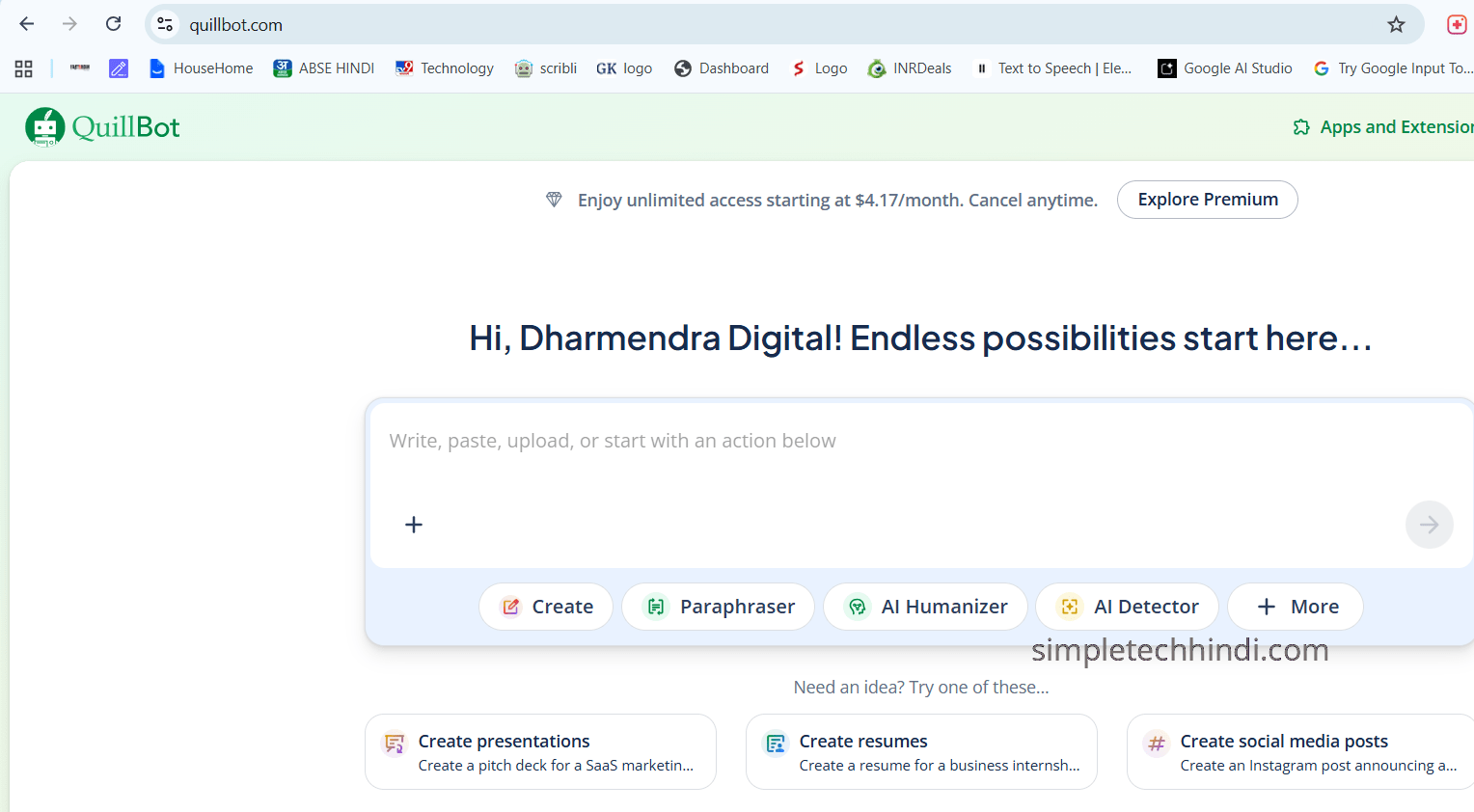Image resolution: width=1474 pixels, height=812 pixels.
Task: Choose the Create presentations suggestion card
Action: tap(540, 752)
